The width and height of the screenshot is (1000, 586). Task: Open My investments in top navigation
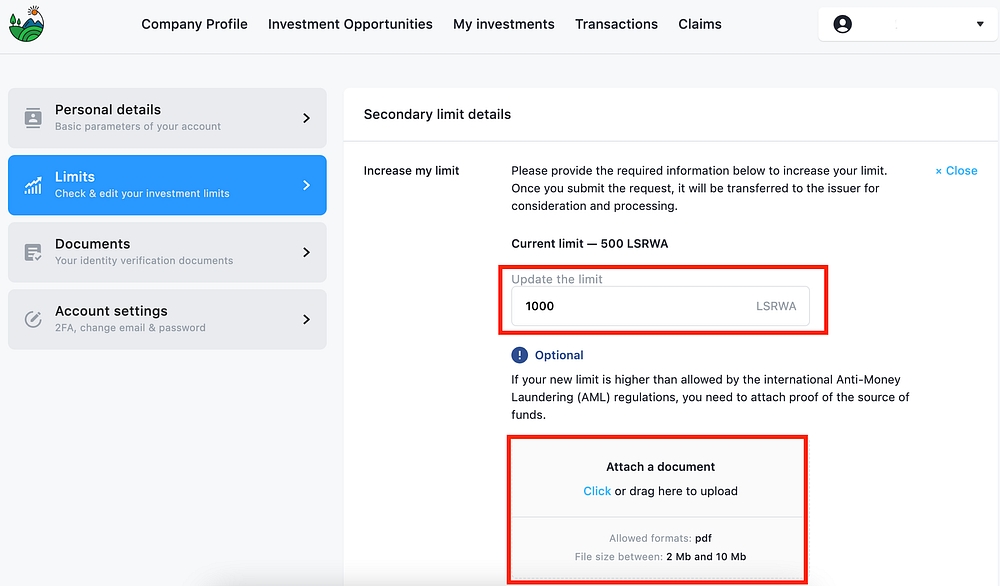pyautogui.click(x=503, y=24)
